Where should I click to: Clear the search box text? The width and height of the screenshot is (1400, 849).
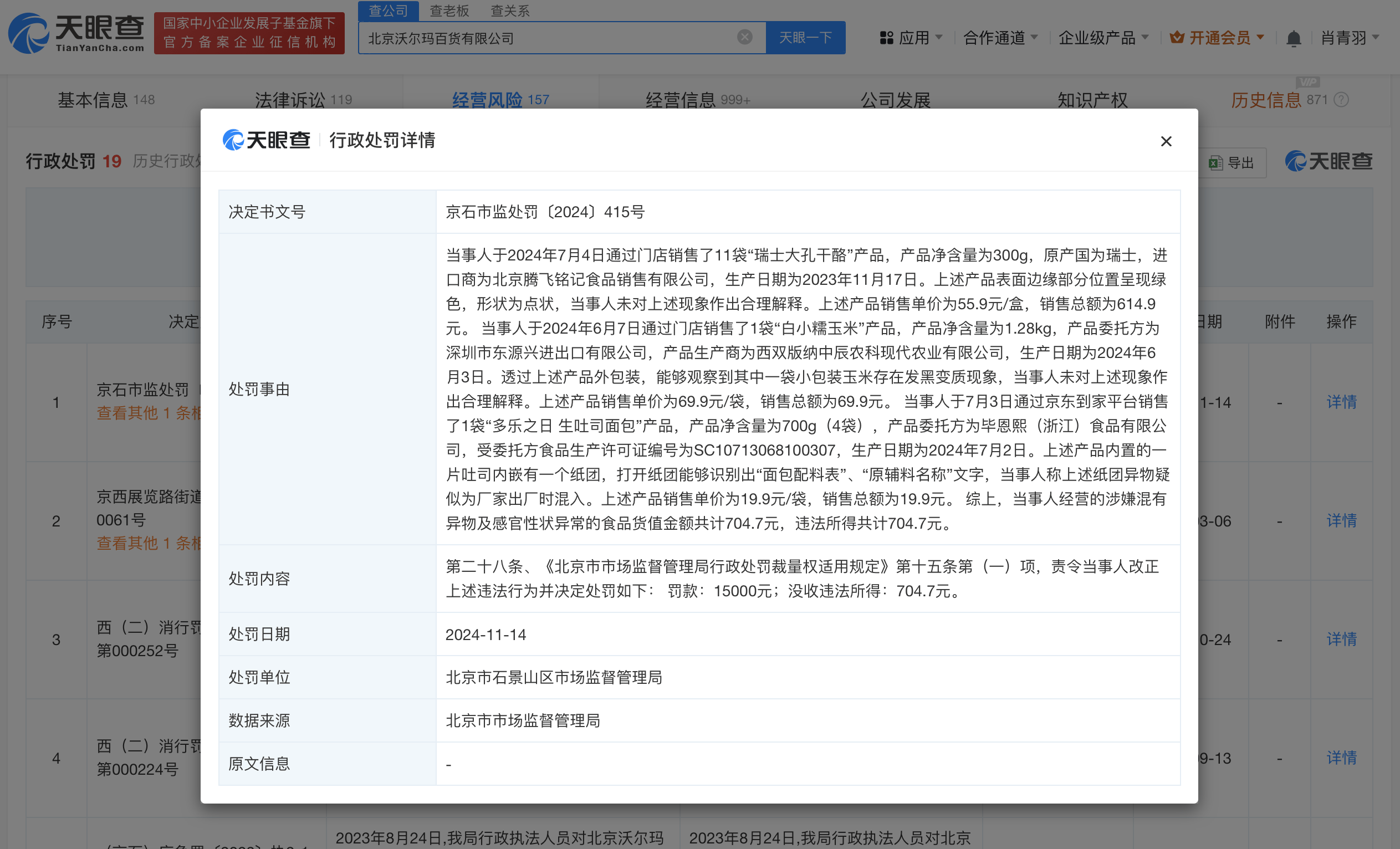(744, 38)
